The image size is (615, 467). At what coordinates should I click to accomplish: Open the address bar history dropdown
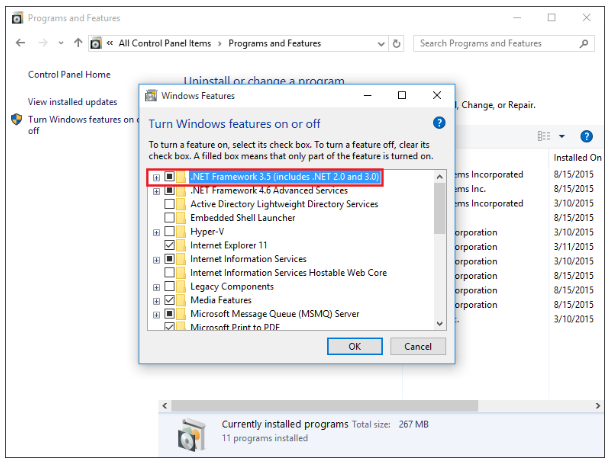380,44
